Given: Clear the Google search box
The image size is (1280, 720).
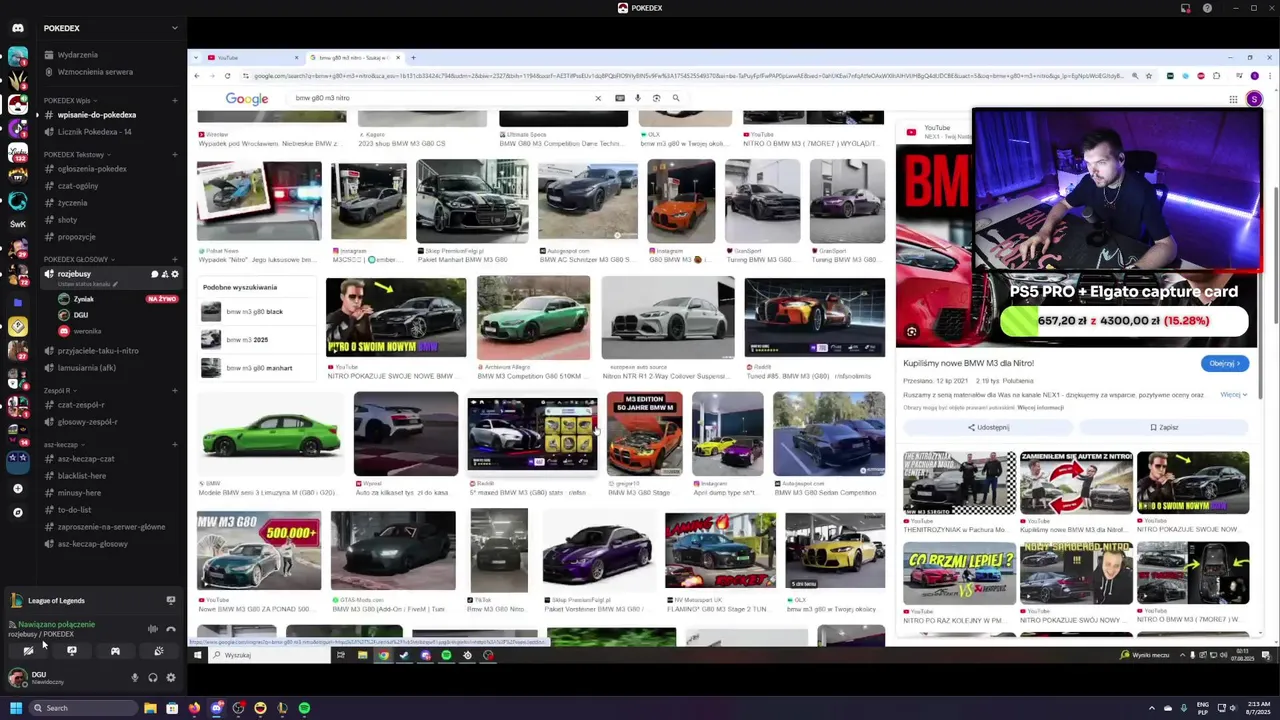Looking at the screenshot, I should click(598, 98).
